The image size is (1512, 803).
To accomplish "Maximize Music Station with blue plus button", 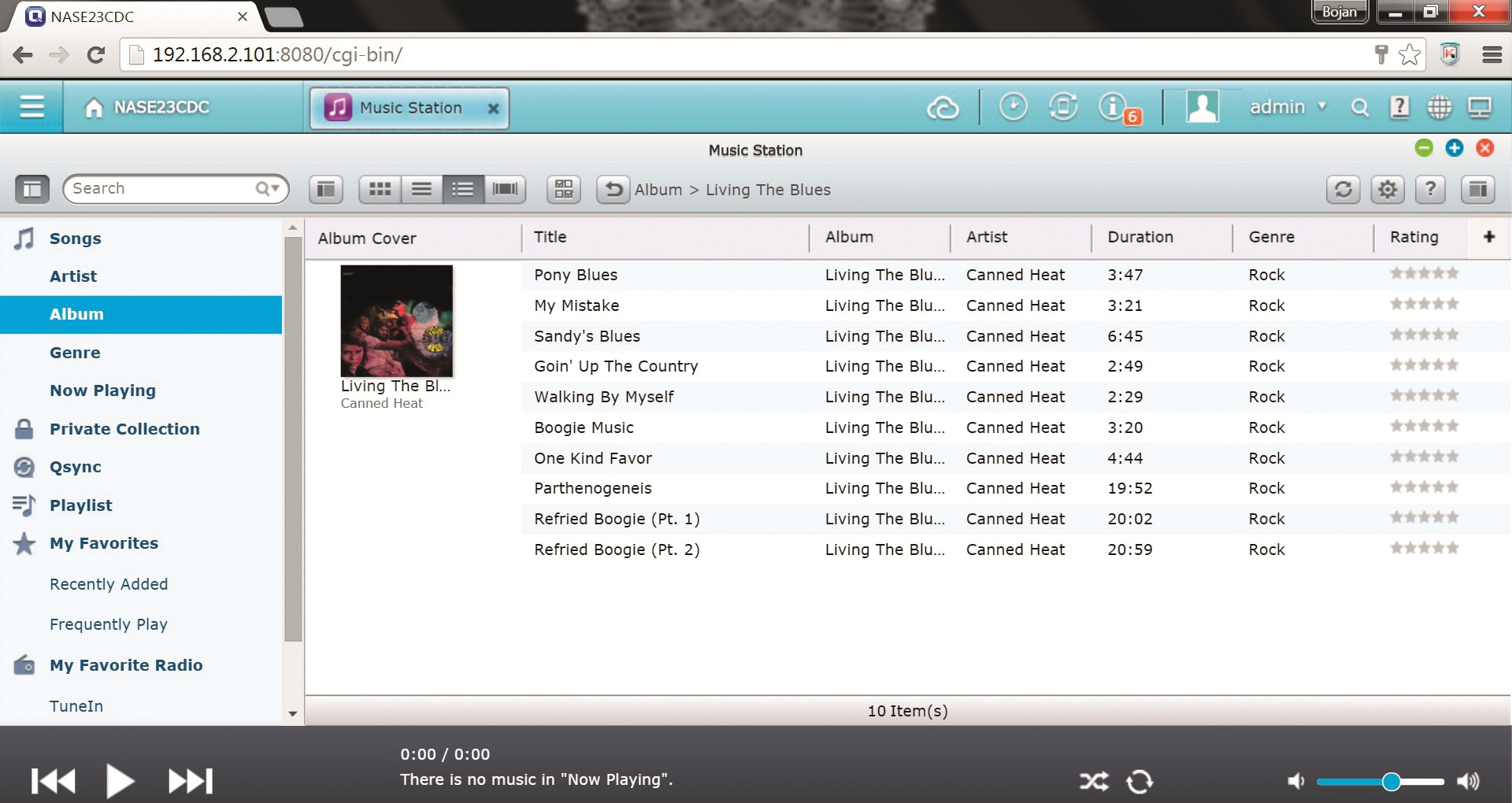I will point(1455,148).
